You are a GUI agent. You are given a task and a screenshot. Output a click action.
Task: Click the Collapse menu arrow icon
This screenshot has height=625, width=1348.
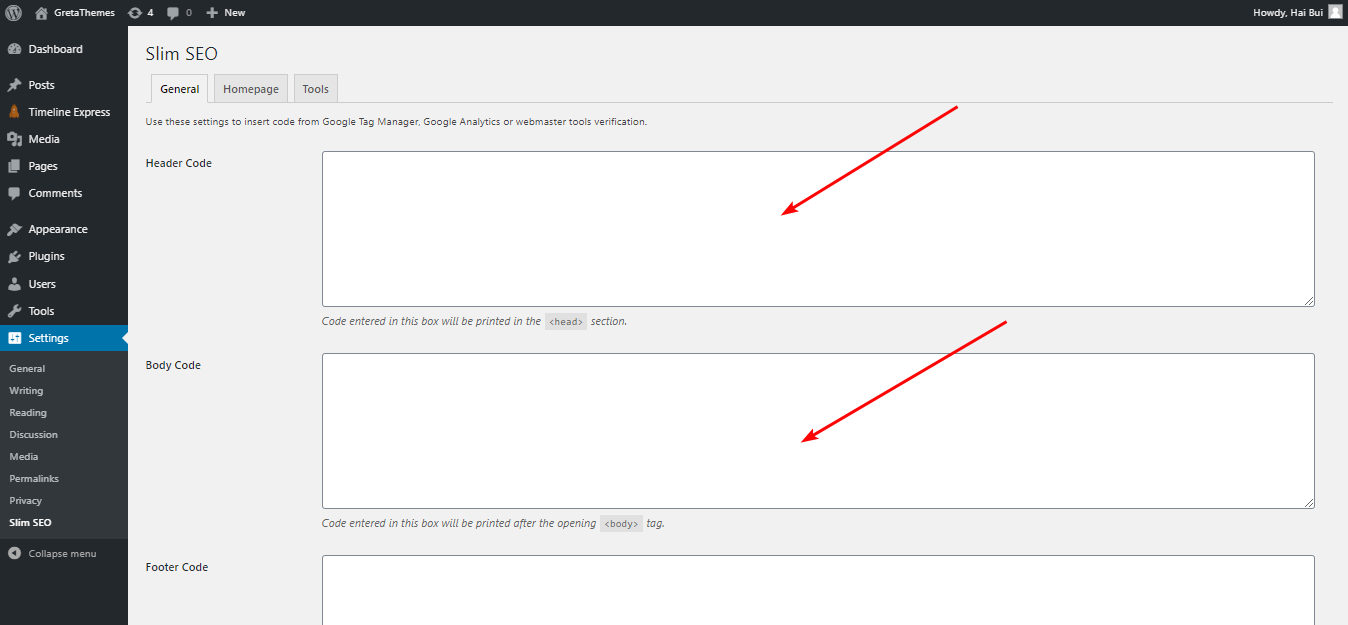pyautogui.click(x=15, y=553)
